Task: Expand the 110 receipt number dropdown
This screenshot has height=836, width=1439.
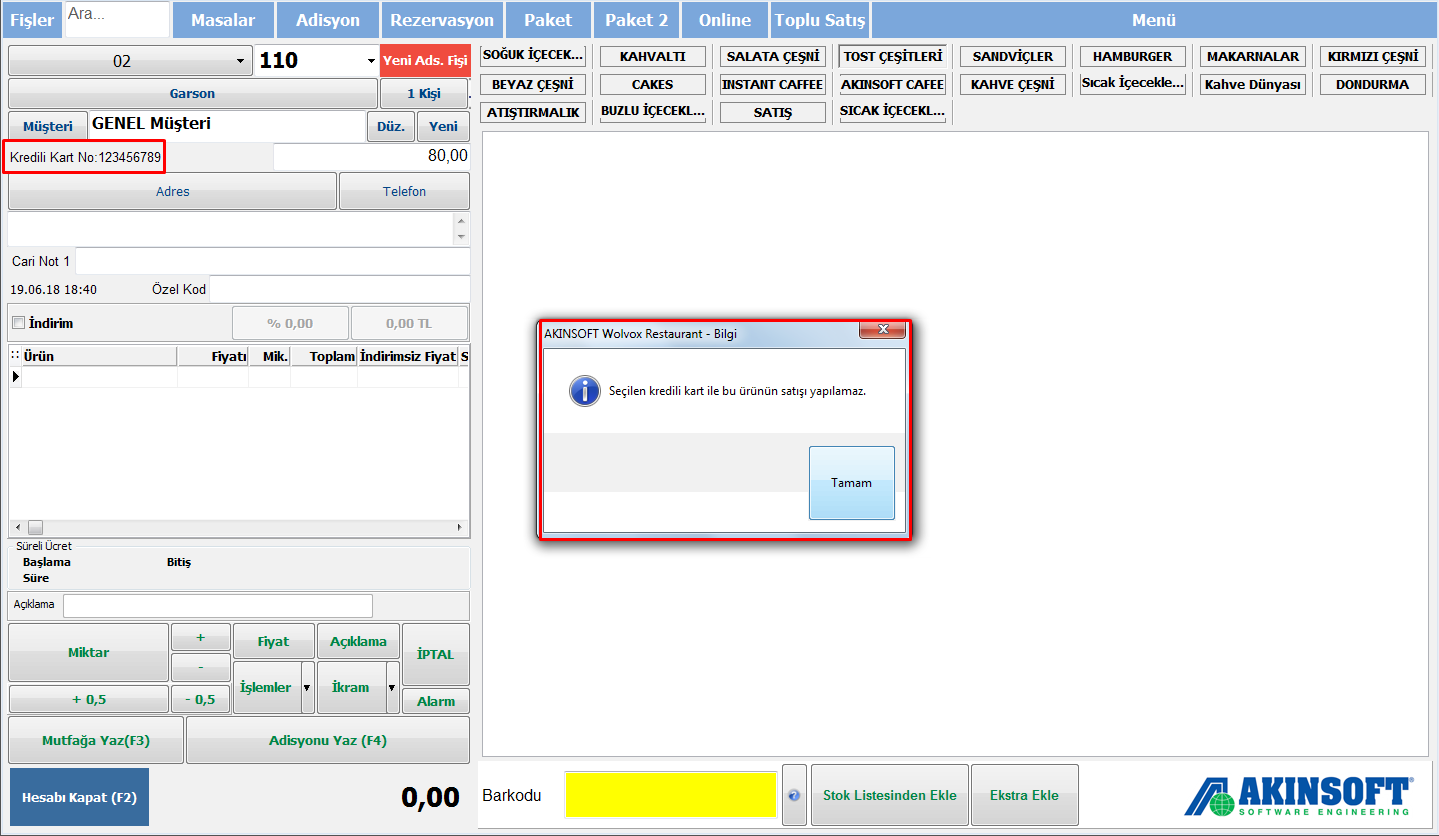Action: [371, 61]
